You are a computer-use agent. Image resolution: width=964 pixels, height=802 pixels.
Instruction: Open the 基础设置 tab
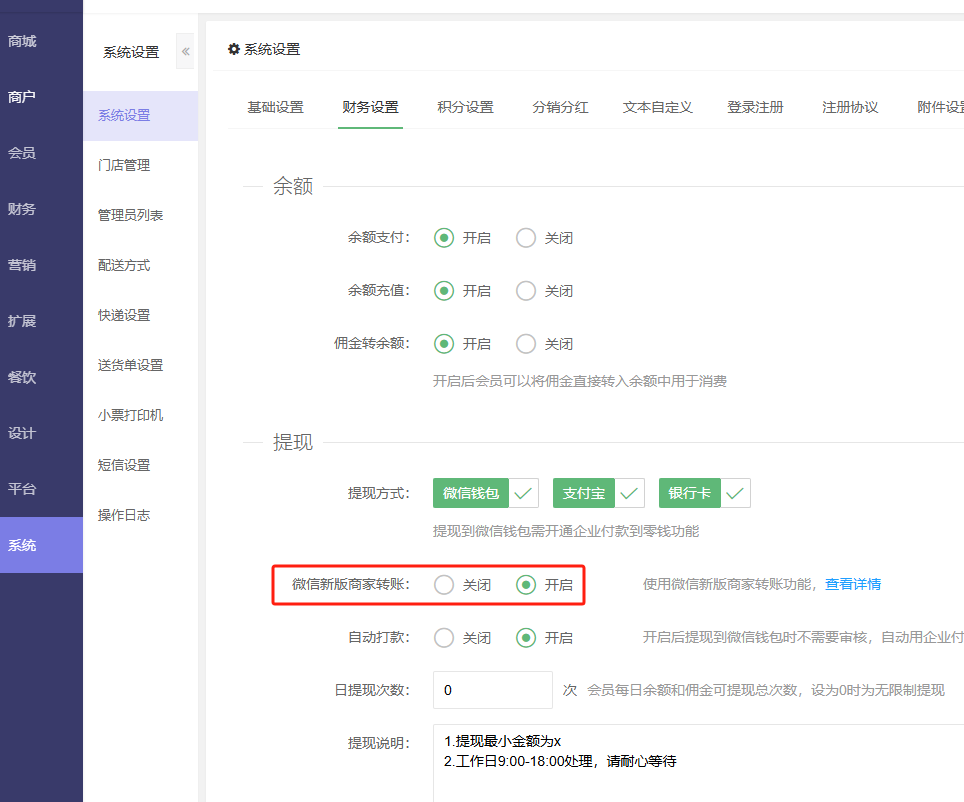[275, 107]
